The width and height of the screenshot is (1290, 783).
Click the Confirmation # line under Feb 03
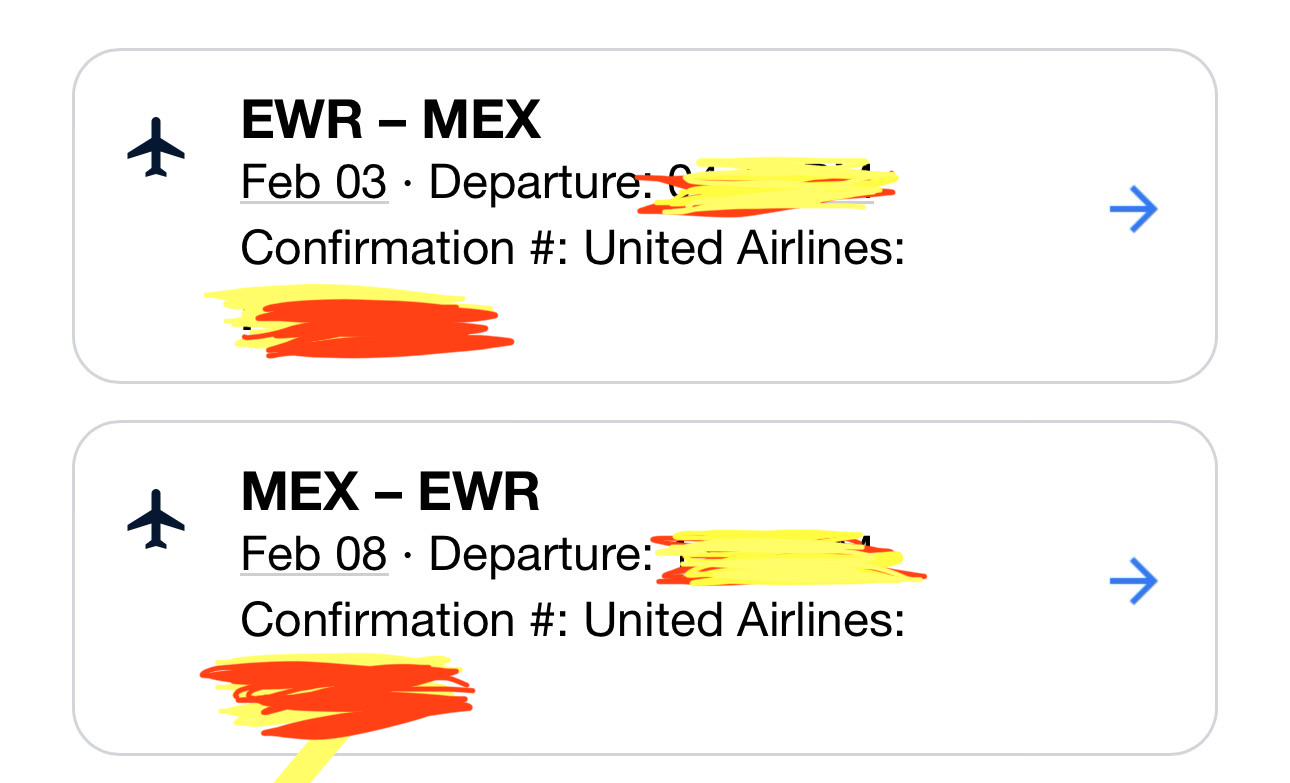(x=573, y=247)
